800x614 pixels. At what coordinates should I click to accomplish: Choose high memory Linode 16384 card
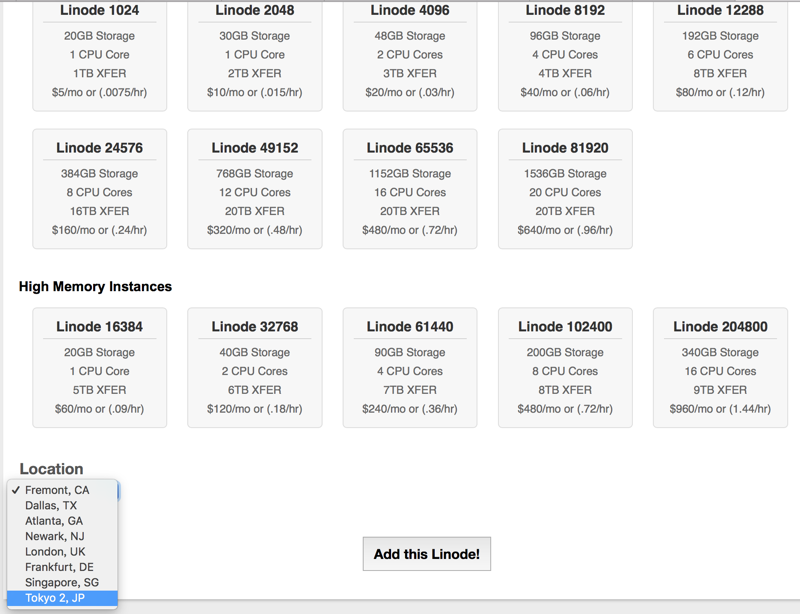[99, 367]
